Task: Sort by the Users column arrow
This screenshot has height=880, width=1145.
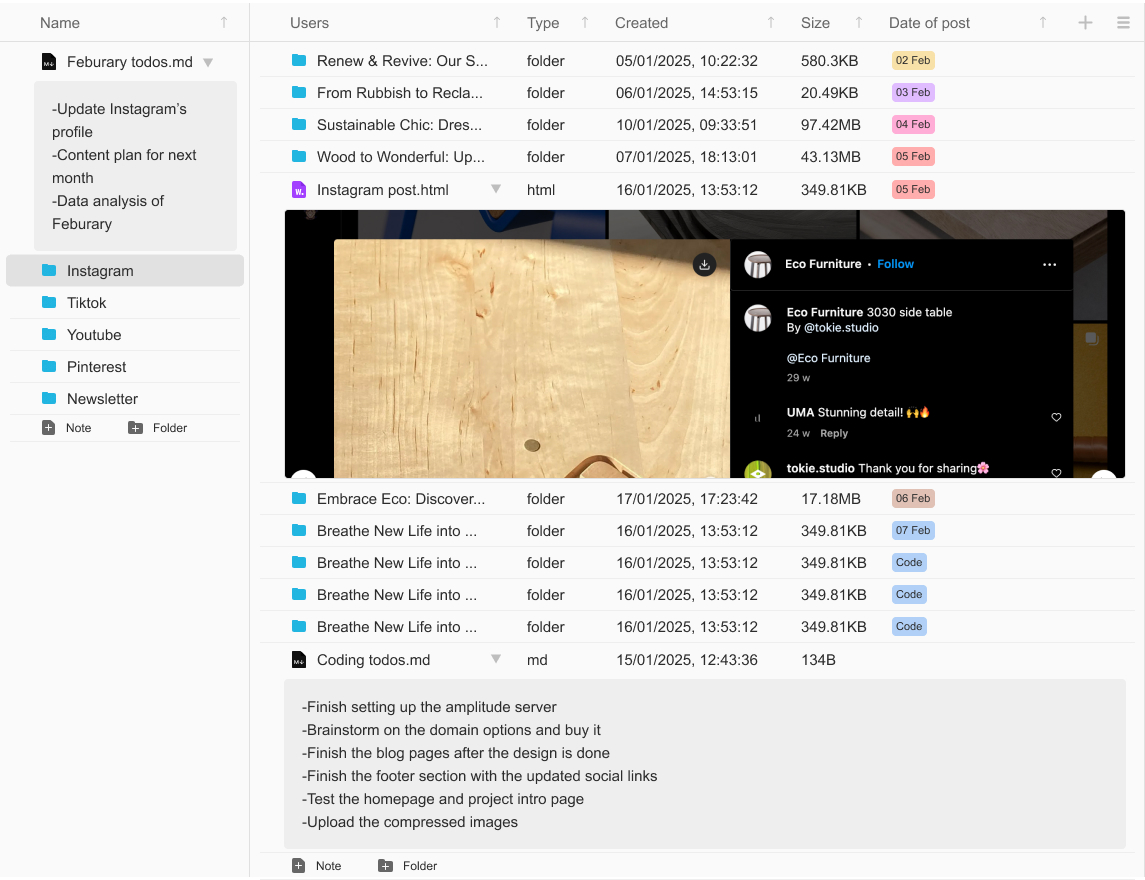Action: click(x=497, y=23)
